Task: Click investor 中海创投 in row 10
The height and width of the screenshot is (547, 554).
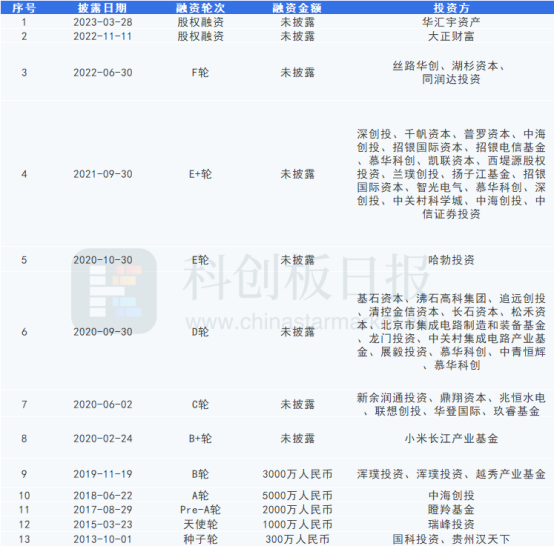Action: tap(451, 495)
